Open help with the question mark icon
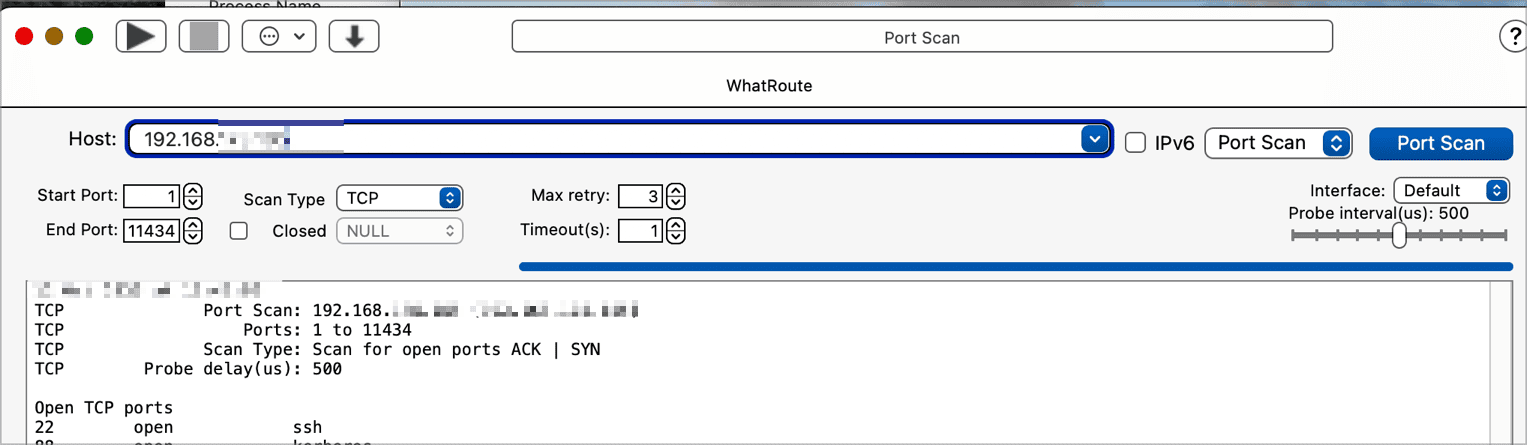The width and height of the screenshot is (1527, 445). [1513, 37]
